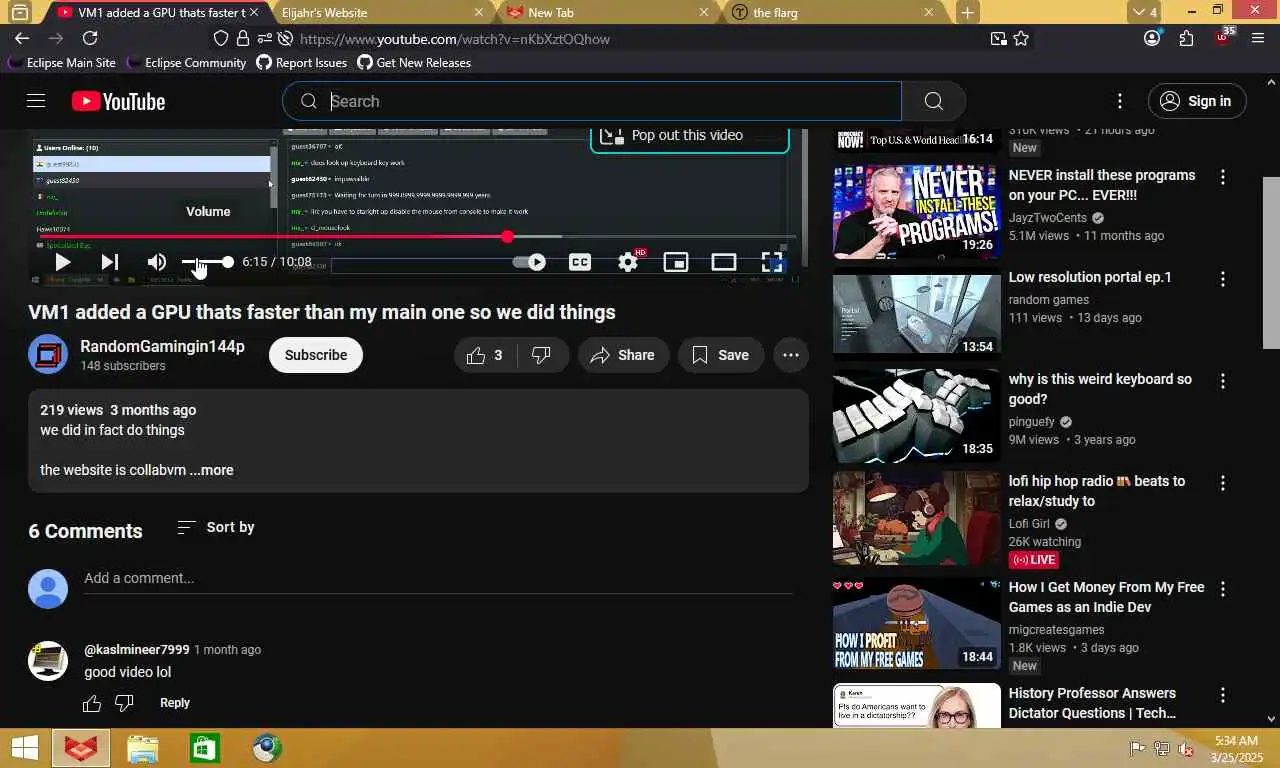
Task: Open the YouTube hamburger guide menu
Action: tap(36, 101)
